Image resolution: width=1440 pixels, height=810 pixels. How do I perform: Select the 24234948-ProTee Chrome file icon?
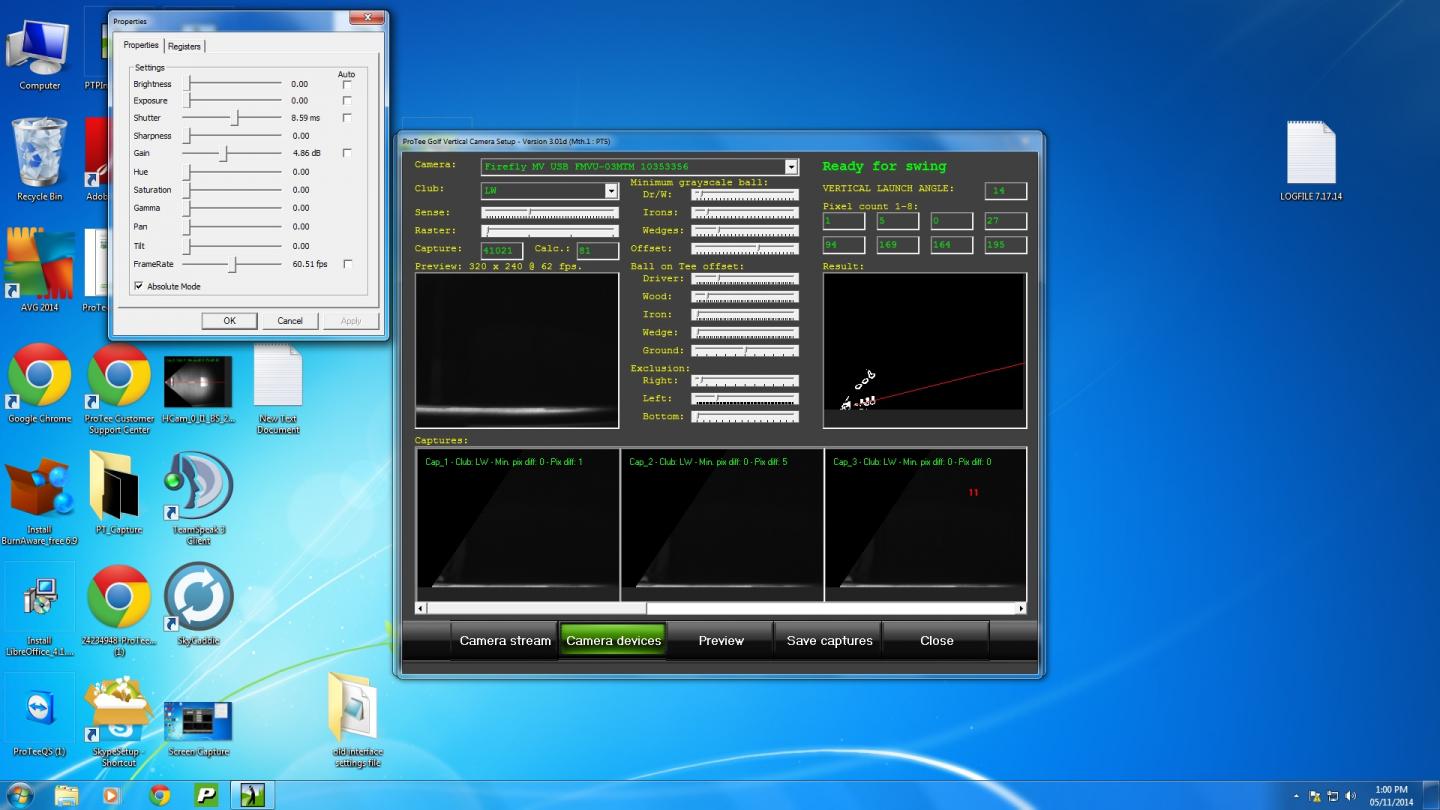coord(119,610)
